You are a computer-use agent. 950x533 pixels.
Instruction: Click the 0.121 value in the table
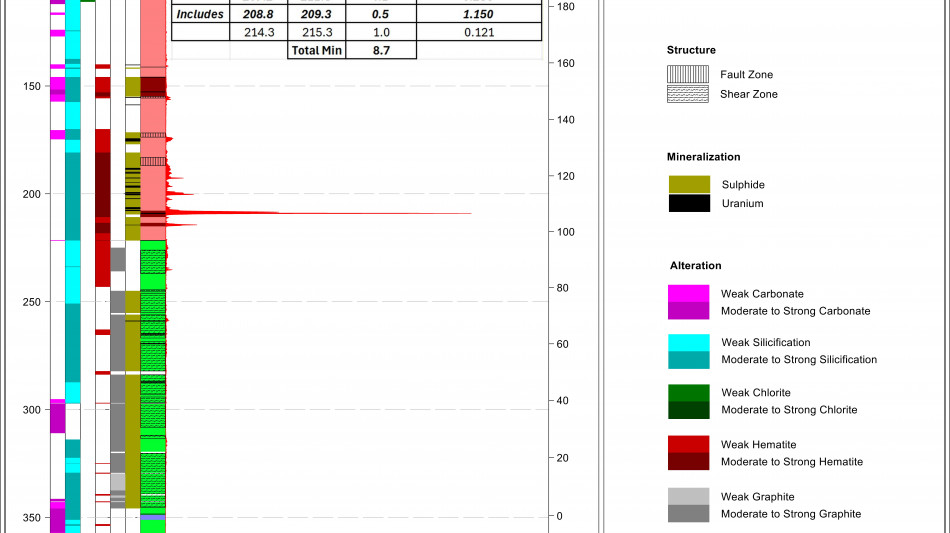pos(478,32)
